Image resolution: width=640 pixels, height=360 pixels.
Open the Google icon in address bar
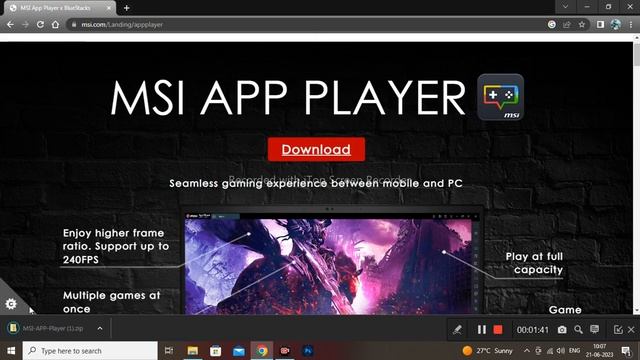coord(551,24)
